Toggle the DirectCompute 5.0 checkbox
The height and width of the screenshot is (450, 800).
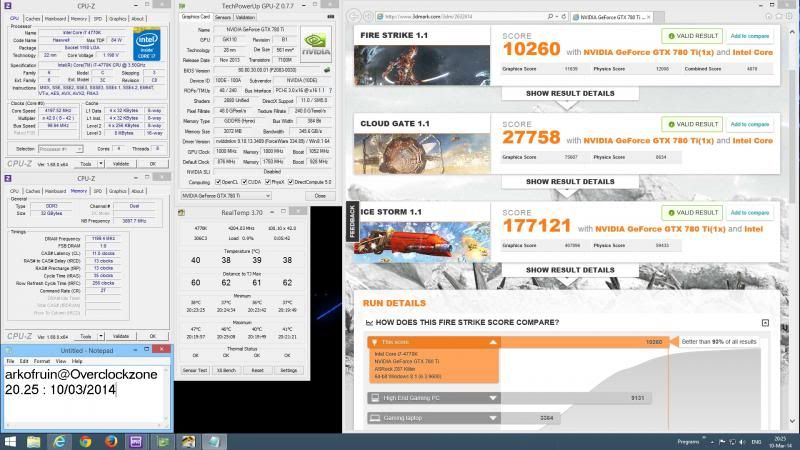(x=291, y=182)
